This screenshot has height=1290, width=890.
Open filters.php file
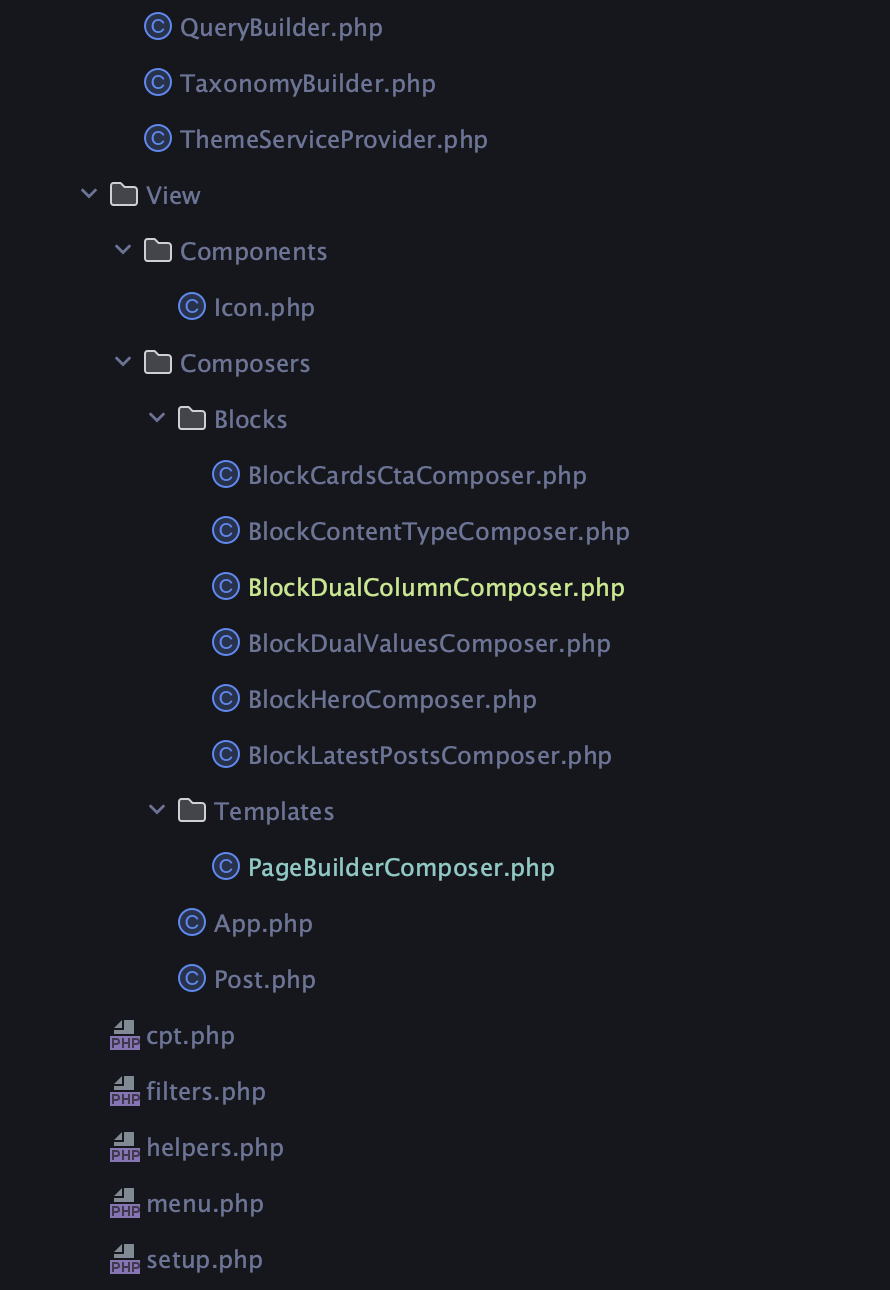click(206, 1091)
